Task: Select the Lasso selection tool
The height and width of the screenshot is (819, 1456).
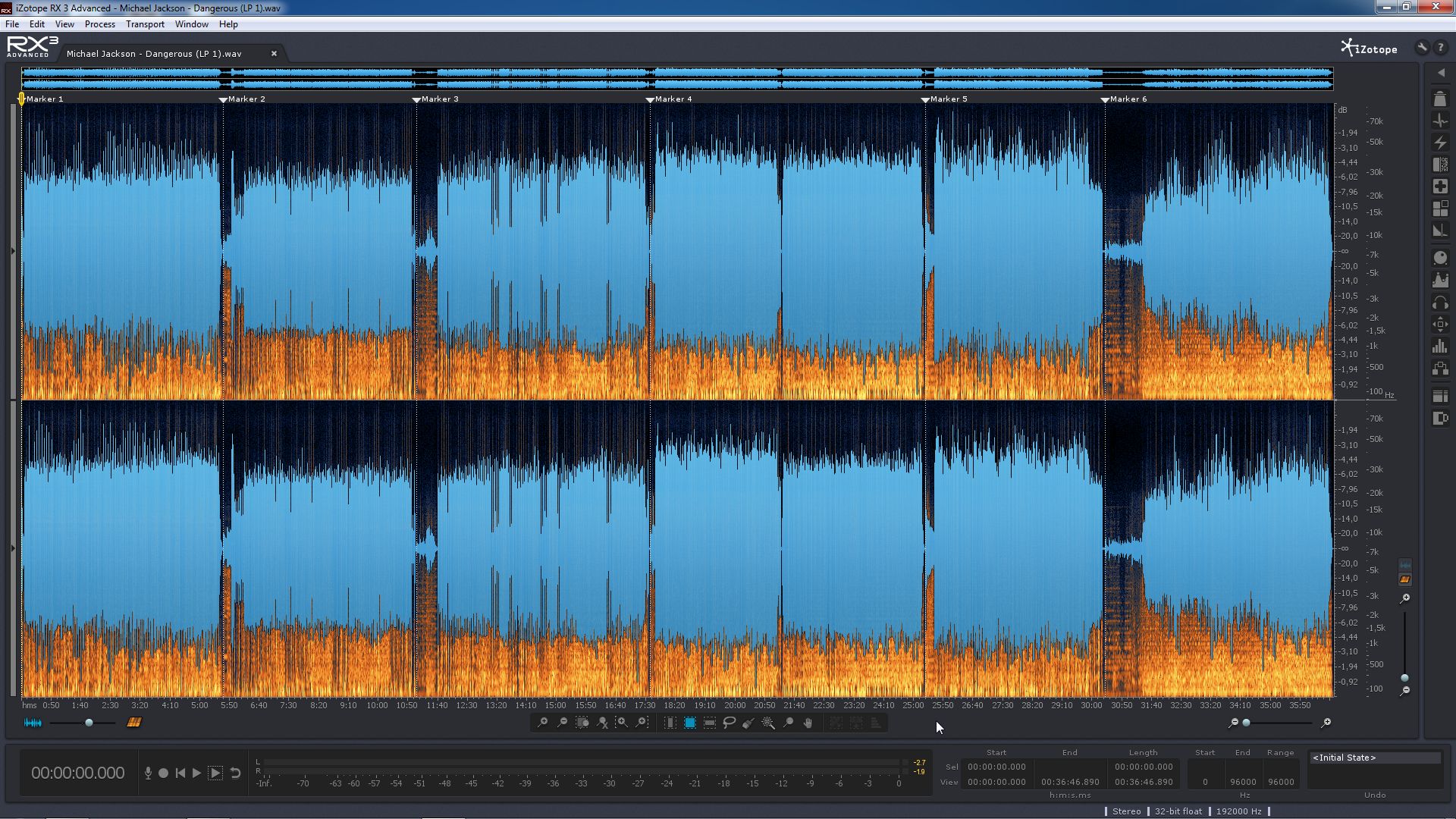Action: (730, 723)
